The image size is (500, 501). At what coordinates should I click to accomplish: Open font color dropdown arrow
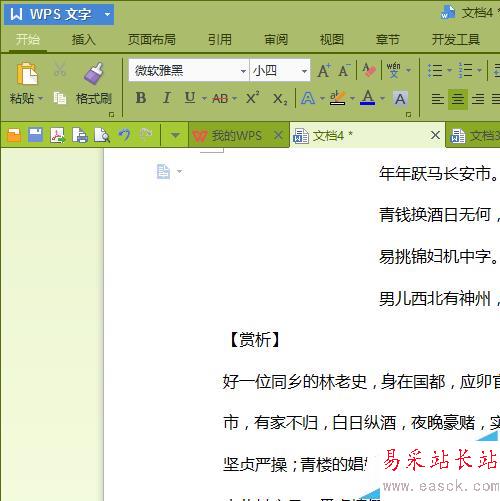click(382, 99)
